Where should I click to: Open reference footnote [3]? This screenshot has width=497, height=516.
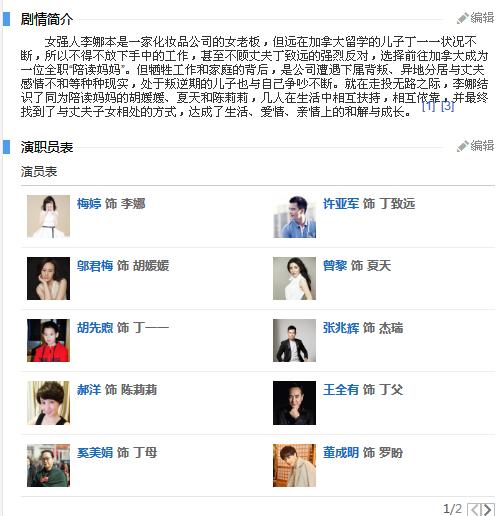pyautogui.click(x=447, y=106)
